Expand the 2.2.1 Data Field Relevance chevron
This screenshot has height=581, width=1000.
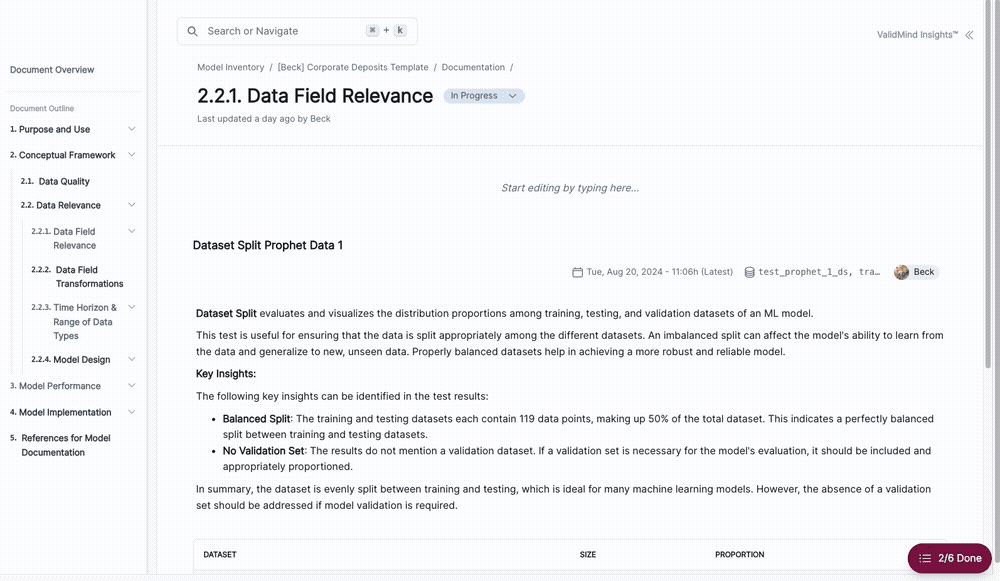pyautogui.click(x=131, y=231)
